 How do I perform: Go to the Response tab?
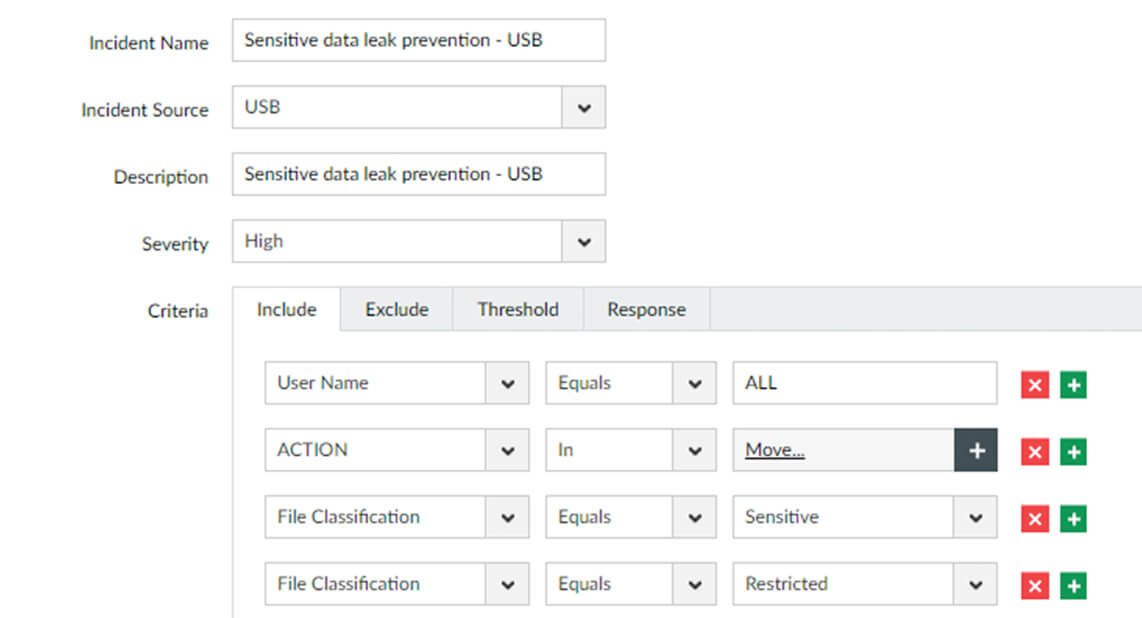pyautogui.click(x=646, y=310)
